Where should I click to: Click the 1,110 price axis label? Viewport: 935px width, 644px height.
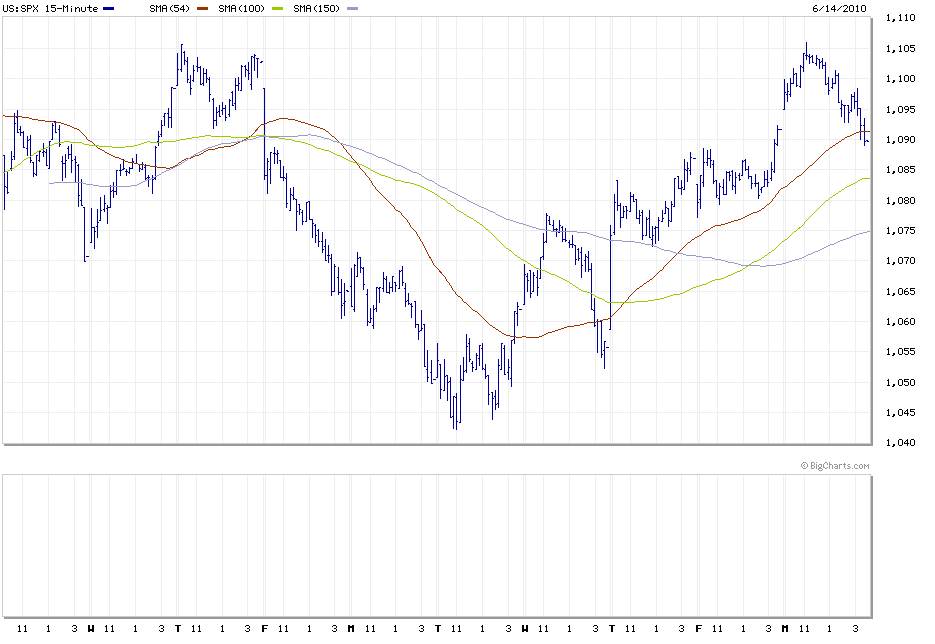pyautogui.click(x=900, y=18)
